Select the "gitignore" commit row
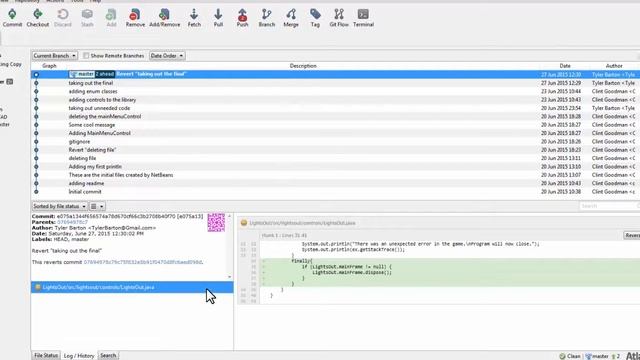This screenshot has height=360, width=640. pos(335,142)
